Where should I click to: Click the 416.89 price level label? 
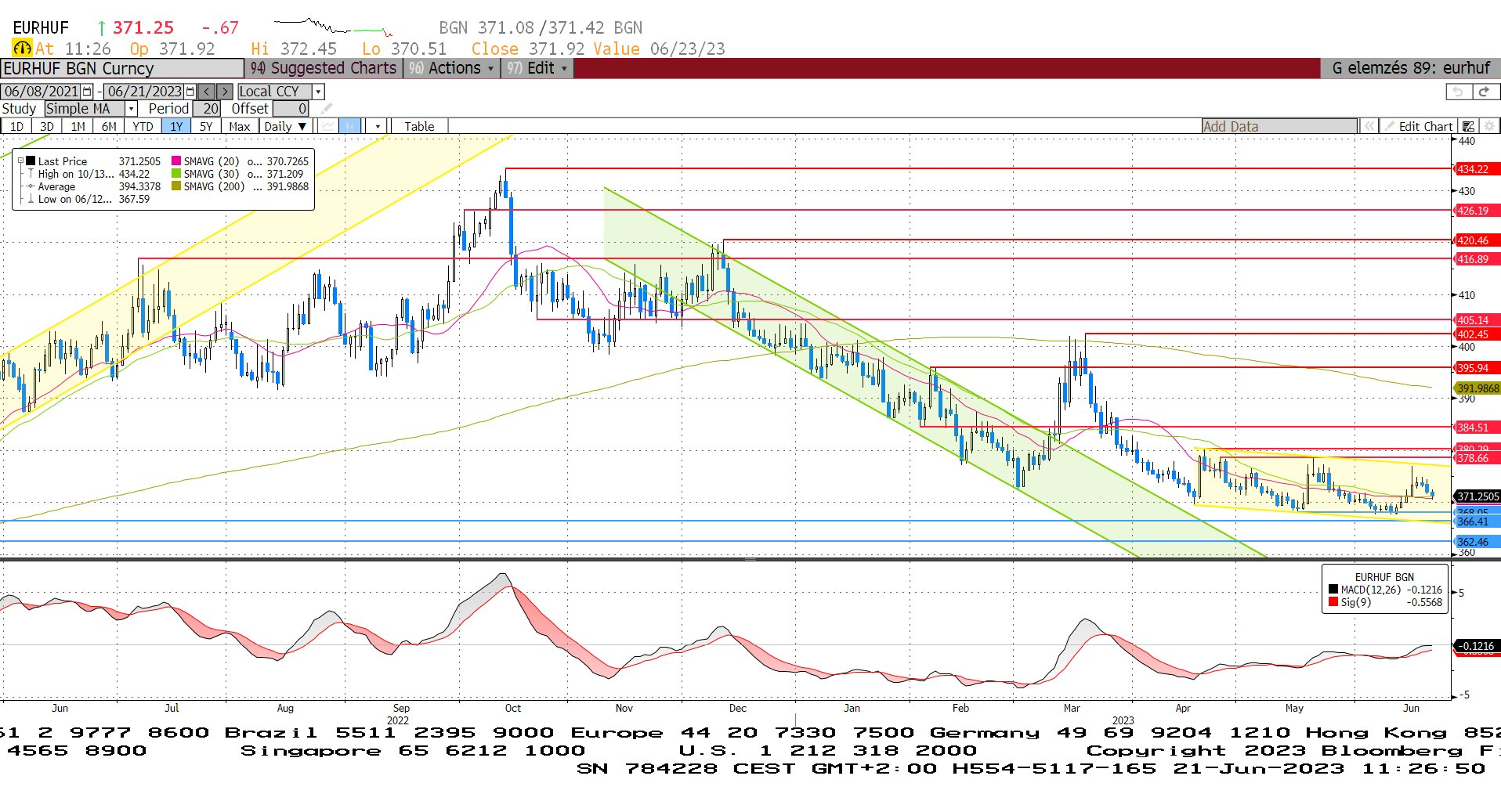pos(1477,259)
